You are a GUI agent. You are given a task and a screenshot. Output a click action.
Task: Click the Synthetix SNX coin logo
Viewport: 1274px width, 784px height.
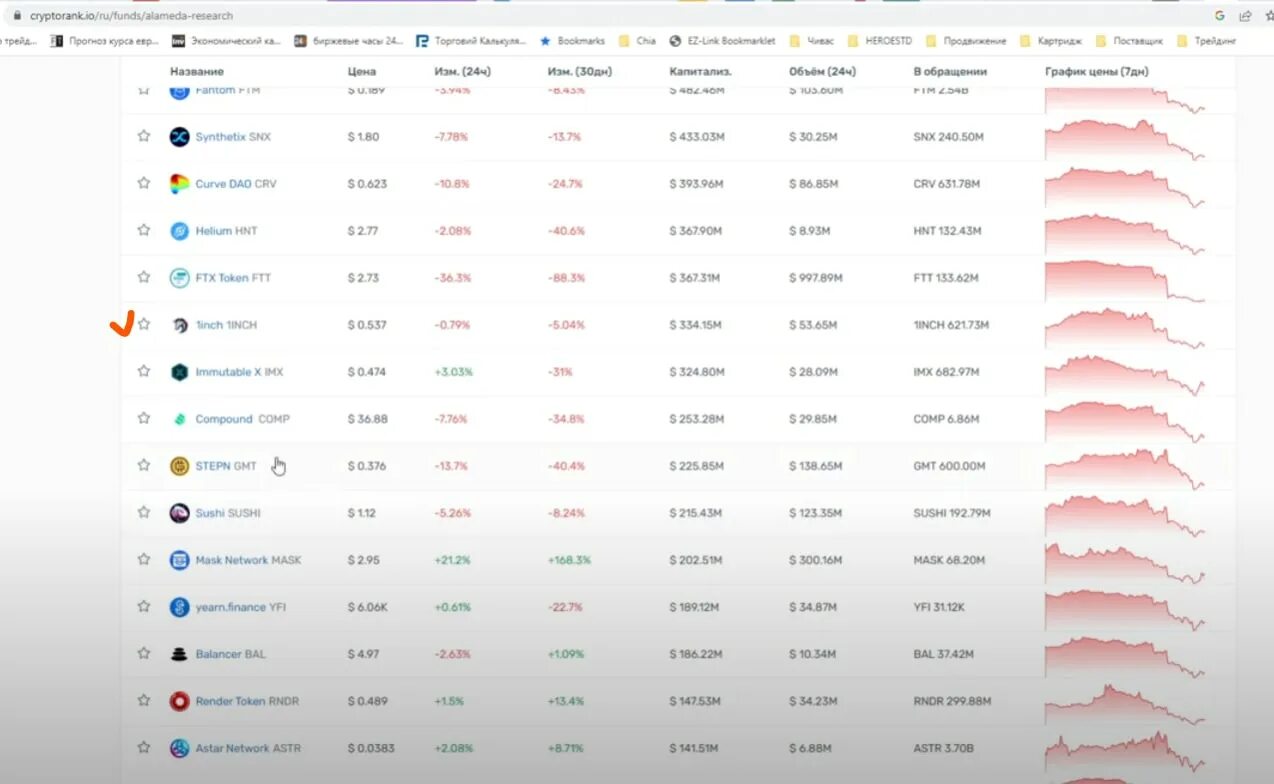click(x=179, y=137)
